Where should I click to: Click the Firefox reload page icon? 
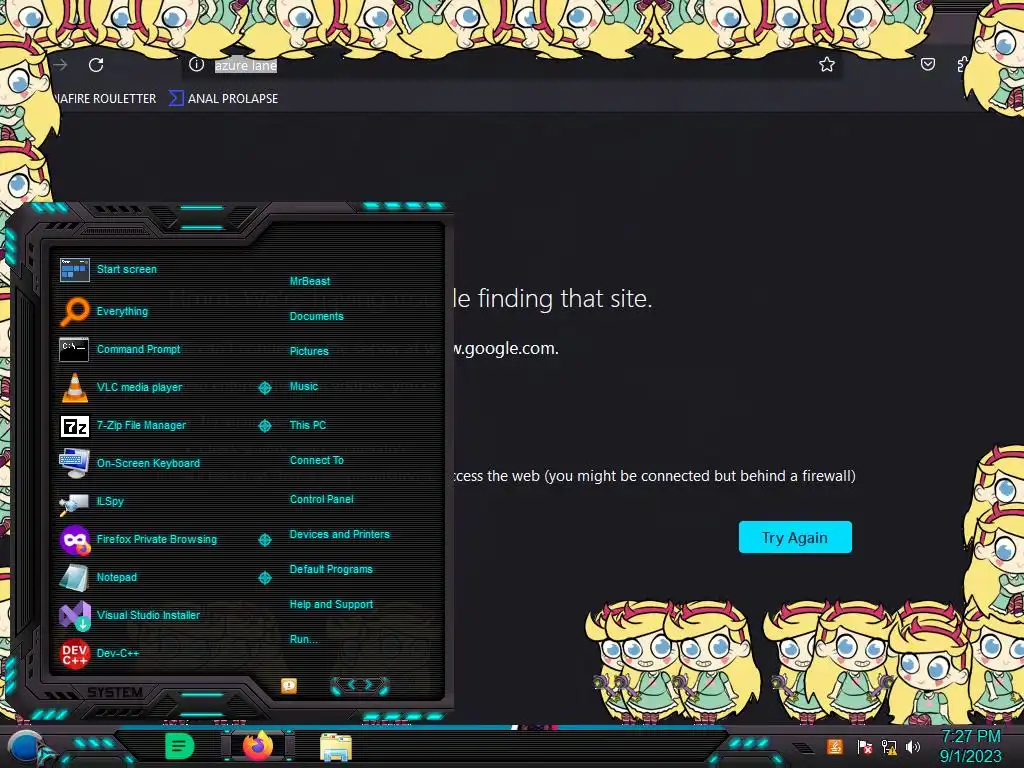tap(96, 65)
